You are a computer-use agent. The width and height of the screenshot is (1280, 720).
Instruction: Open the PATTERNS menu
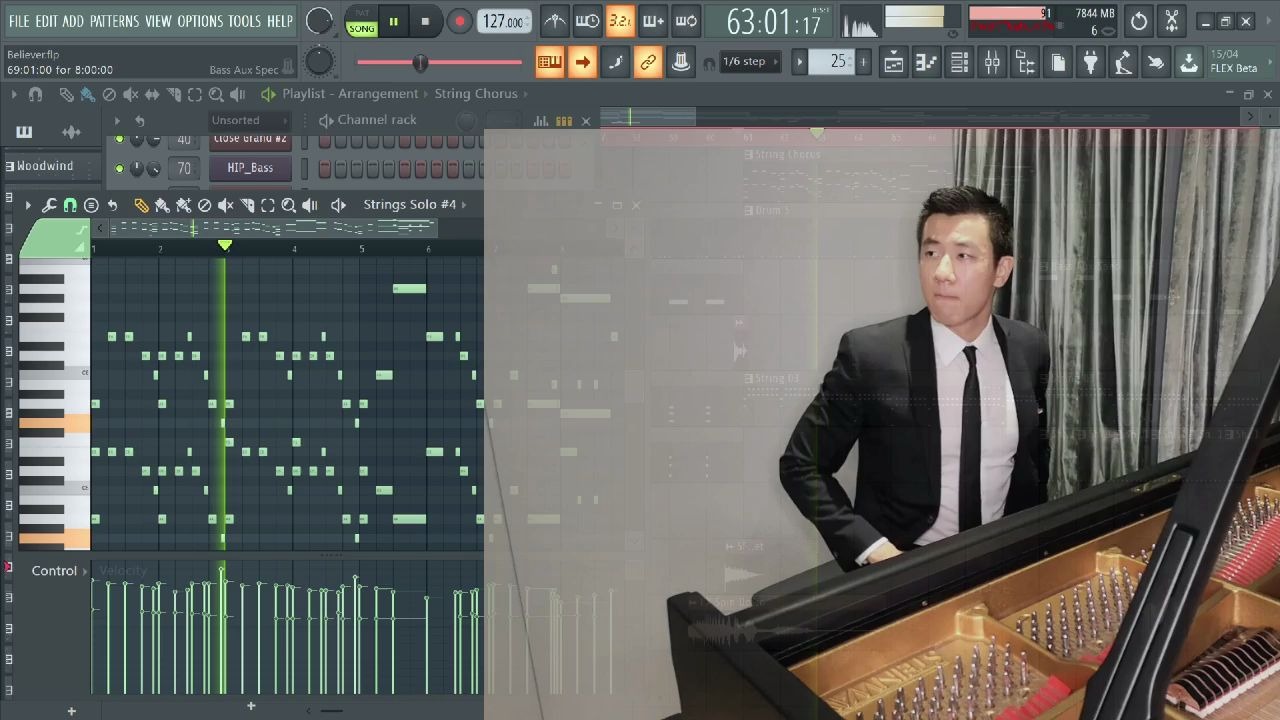click(x=114, y=21)
